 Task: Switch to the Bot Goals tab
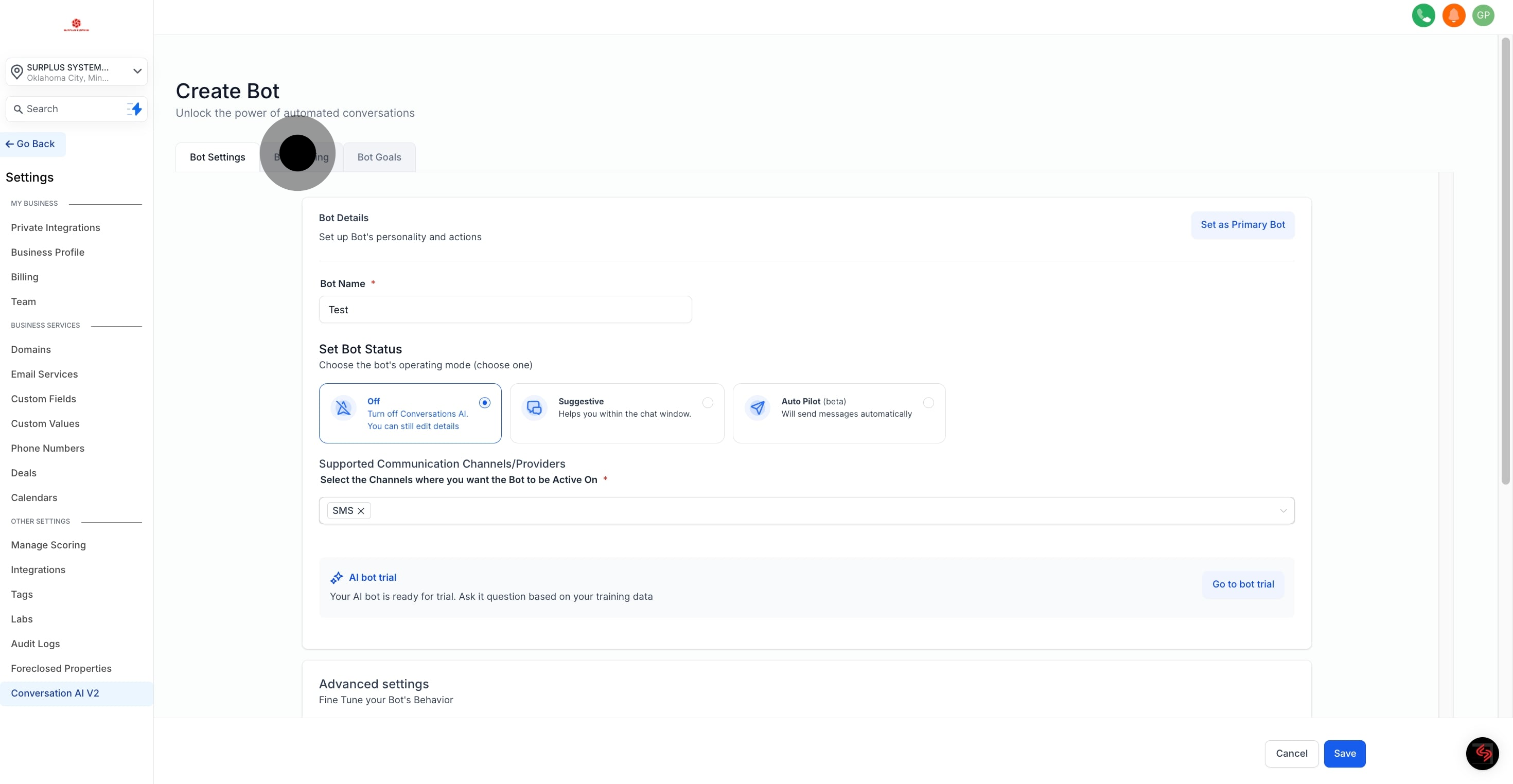pos(379,157)
